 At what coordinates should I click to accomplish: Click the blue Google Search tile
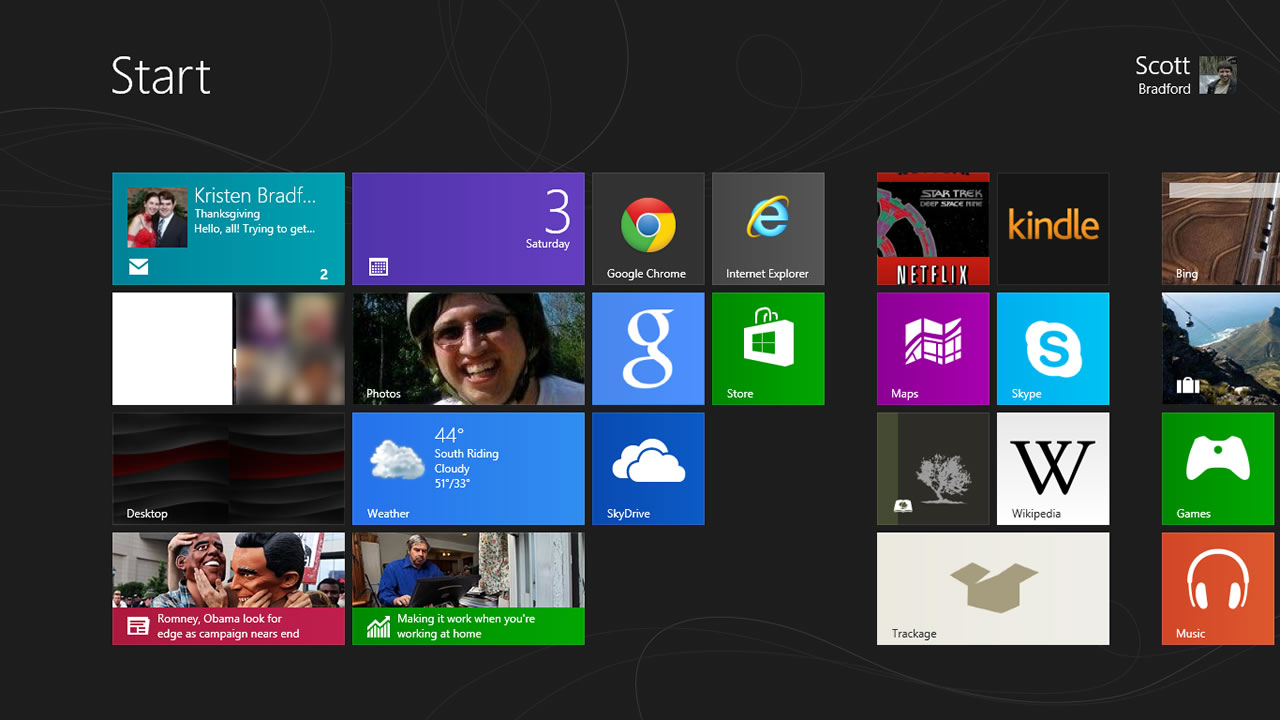[x=648, y=348]
